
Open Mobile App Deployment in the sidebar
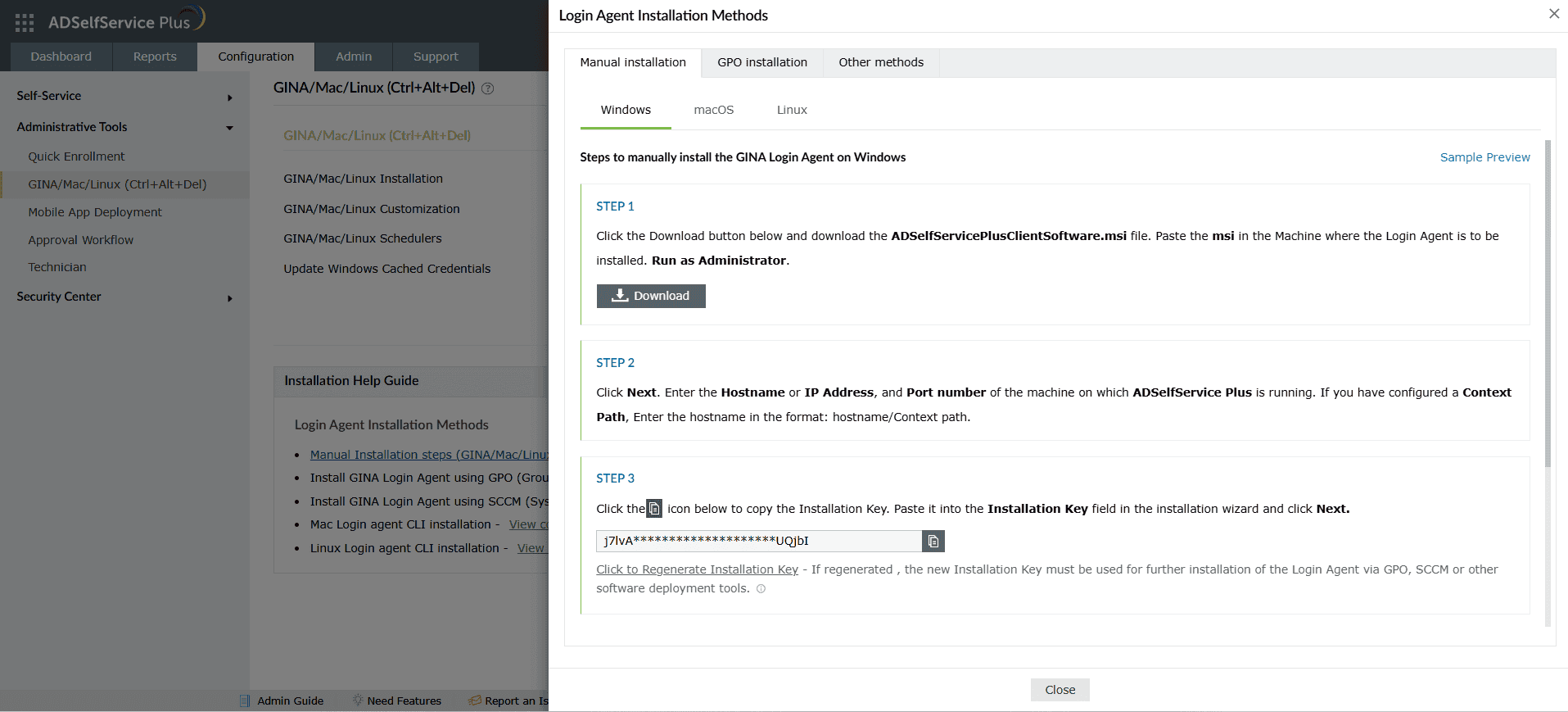point(95,212)
